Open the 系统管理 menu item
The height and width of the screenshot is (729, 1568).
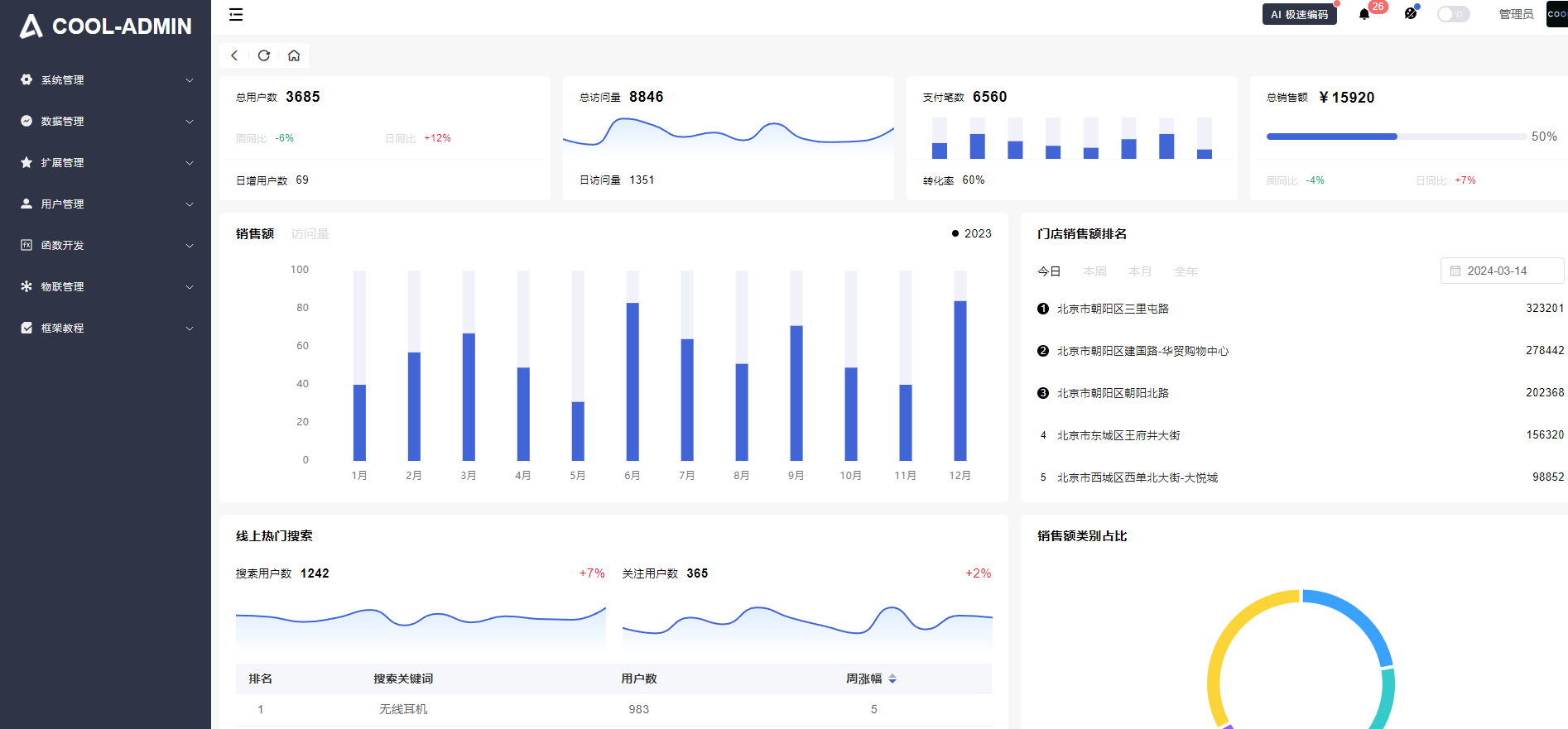tap(105, 80)
